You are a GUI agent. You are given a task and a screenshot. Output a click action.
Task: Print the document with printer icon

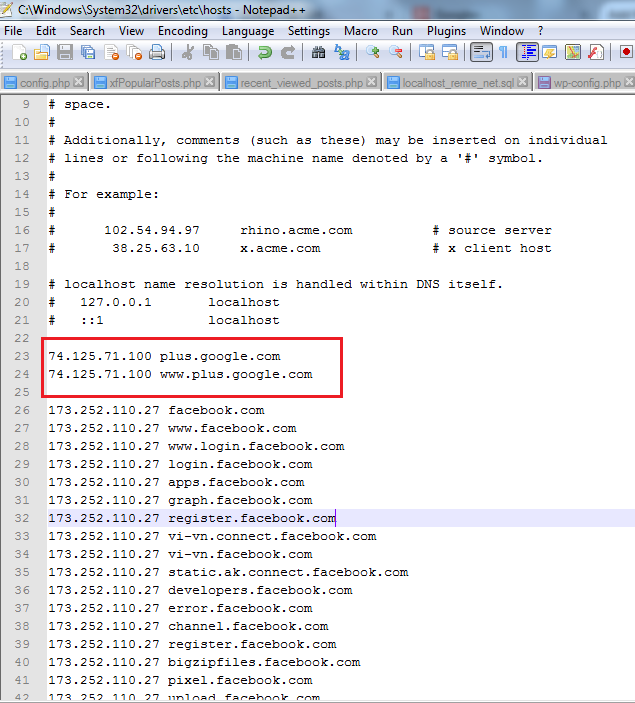[157, 52]
